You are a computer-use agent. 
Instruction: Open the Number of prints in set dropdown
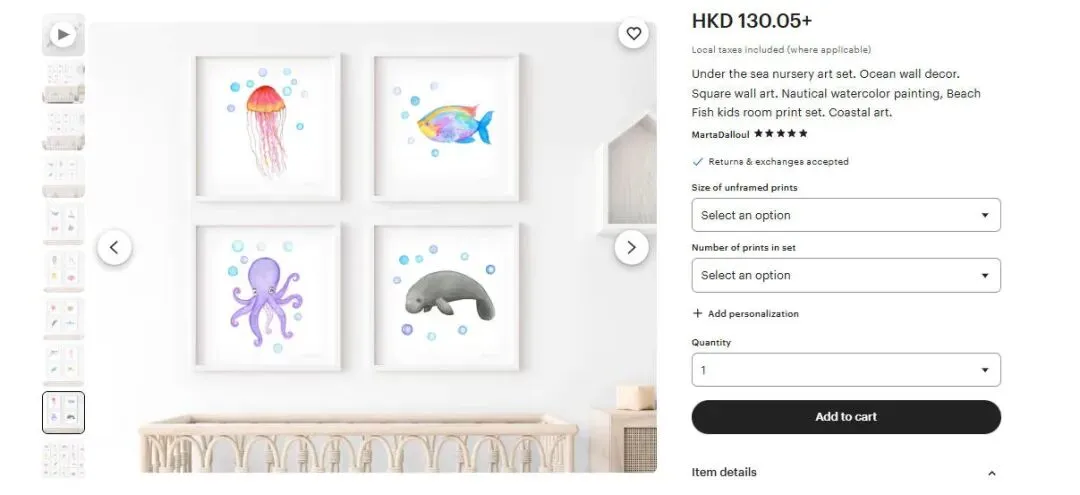846,275
